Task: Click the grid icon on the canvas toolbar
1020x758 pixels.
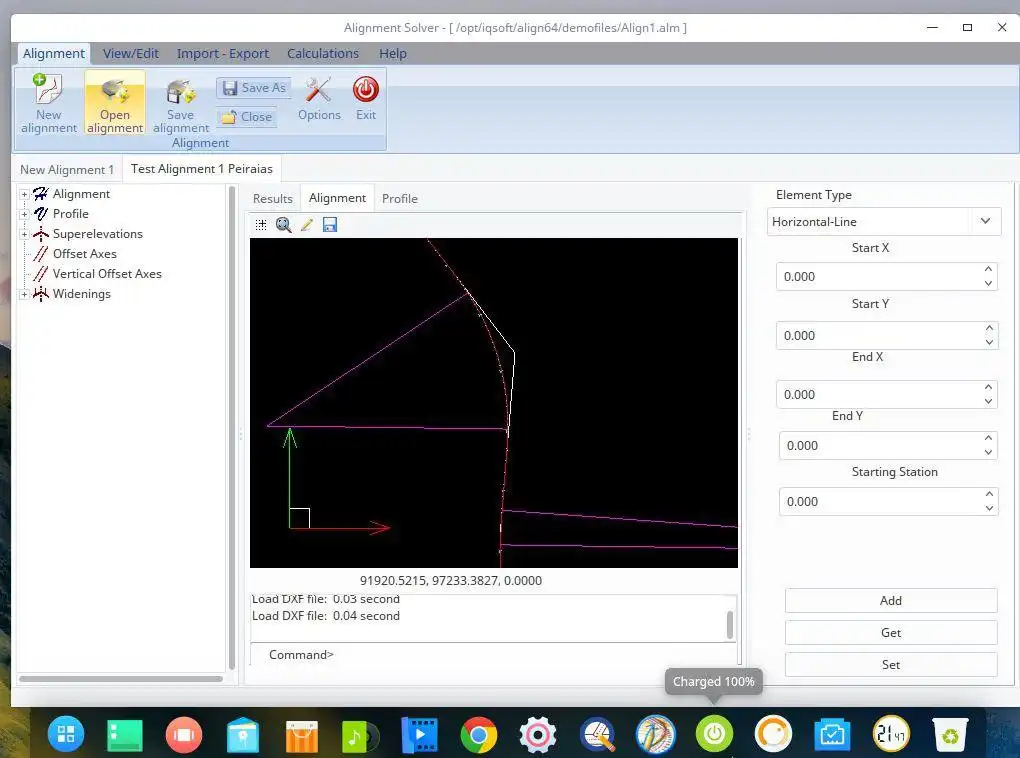Action: pos(261,224)
